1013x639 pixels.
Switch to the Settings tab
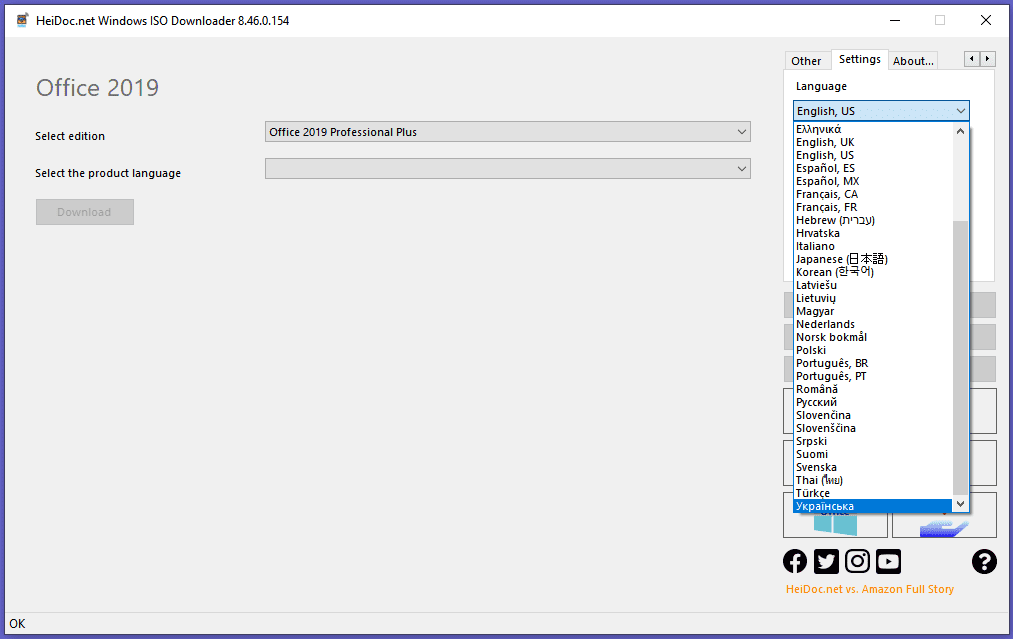[x=860, y=59]
